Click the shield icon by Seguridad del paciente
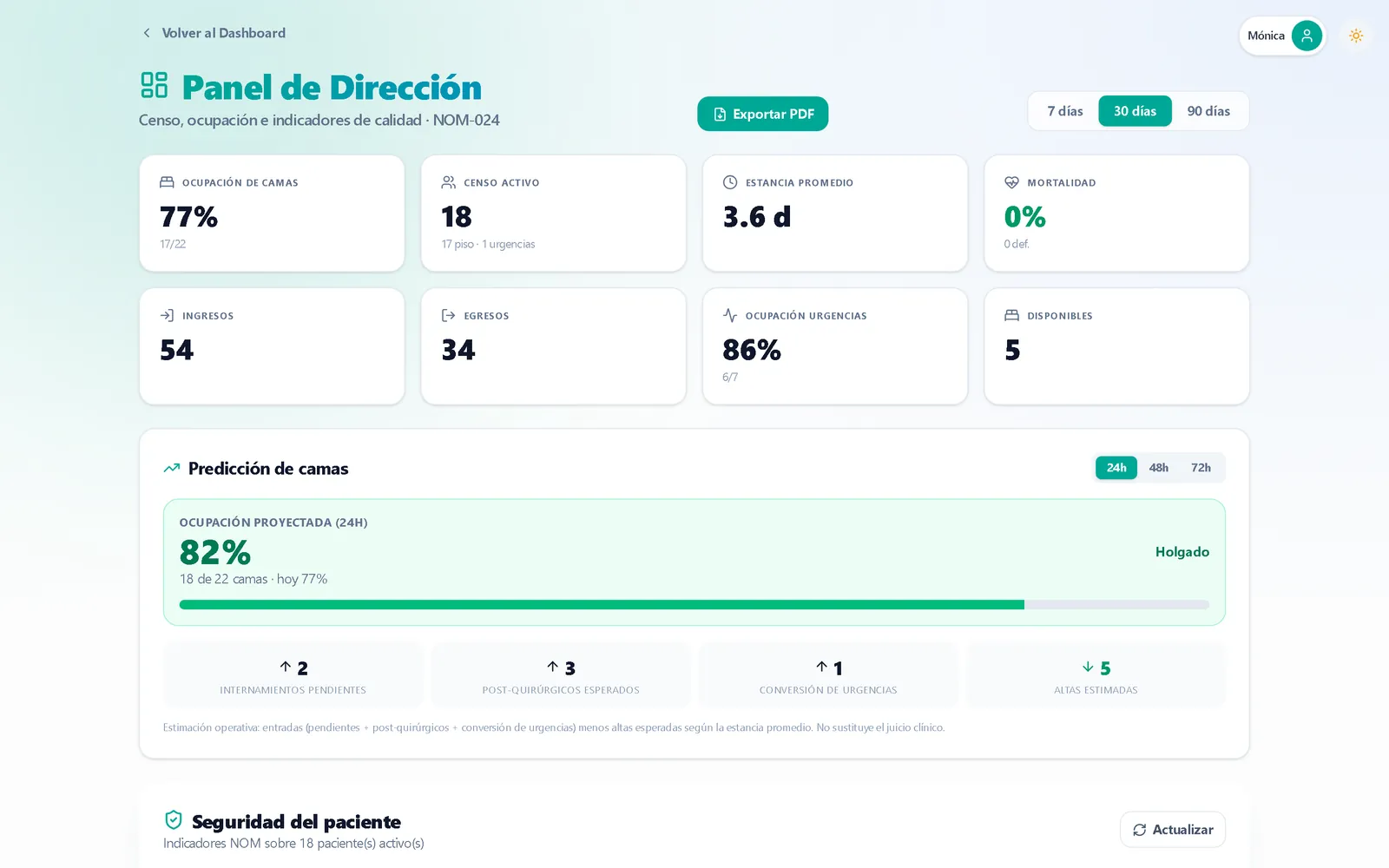The image size is (1389, 868). [x=174, y=820]
